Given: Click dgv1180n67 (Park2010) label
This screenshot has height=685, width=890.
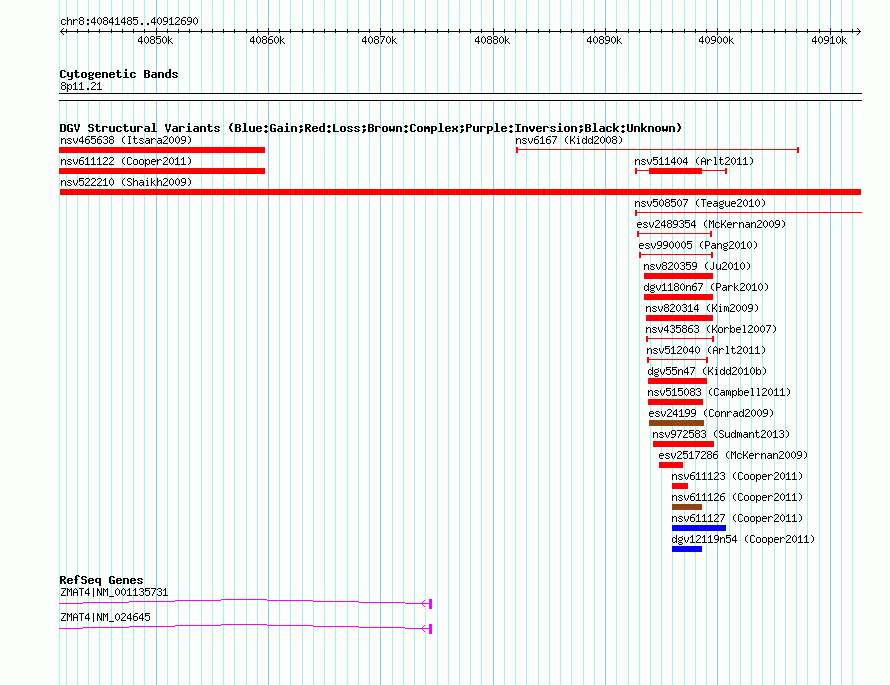Looking at the screenshot, I should point(706,287).
